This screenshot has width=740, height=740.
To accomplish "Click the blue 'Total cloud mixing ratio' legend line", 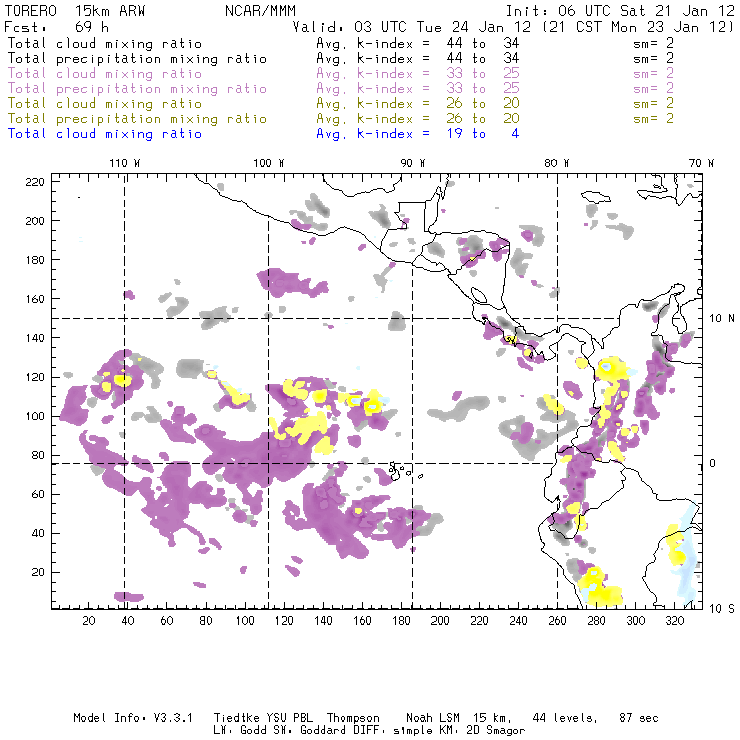I will 105,134.
